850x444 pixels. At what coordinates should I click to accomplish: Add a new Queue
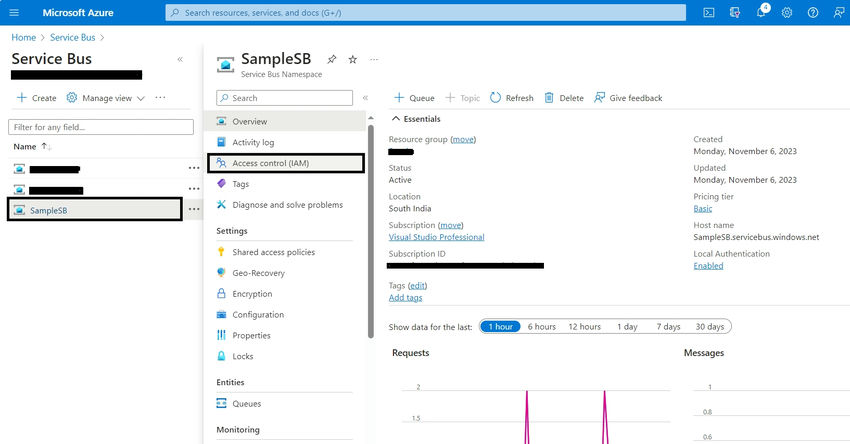click(414, 98)
